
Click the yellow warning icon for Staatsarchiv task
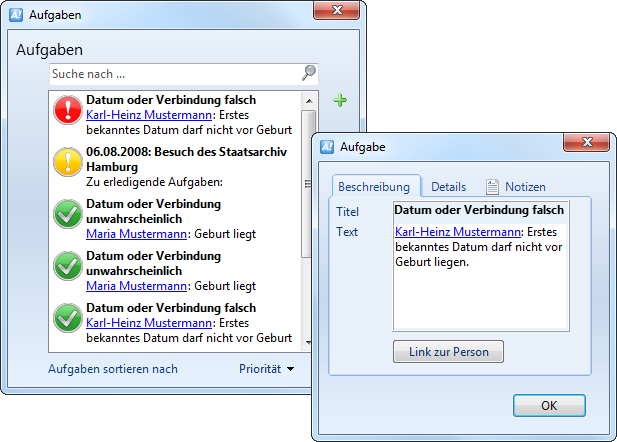[x=67, y=160]
